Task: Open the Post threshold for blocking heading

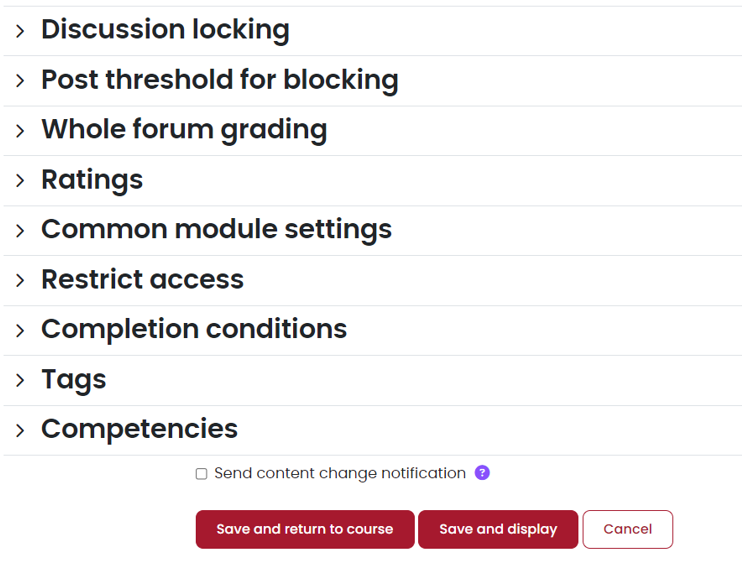Action: click(219, 80)
